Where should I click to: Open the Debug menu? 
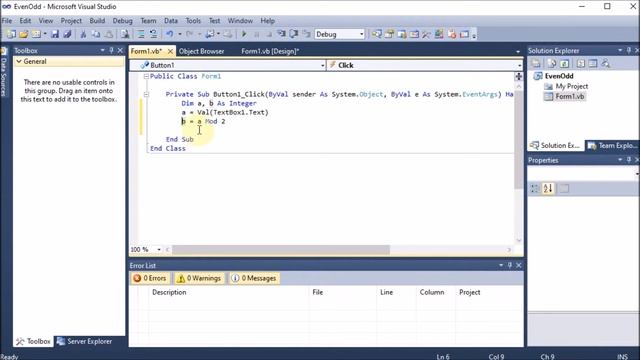(x=122, y=21)
